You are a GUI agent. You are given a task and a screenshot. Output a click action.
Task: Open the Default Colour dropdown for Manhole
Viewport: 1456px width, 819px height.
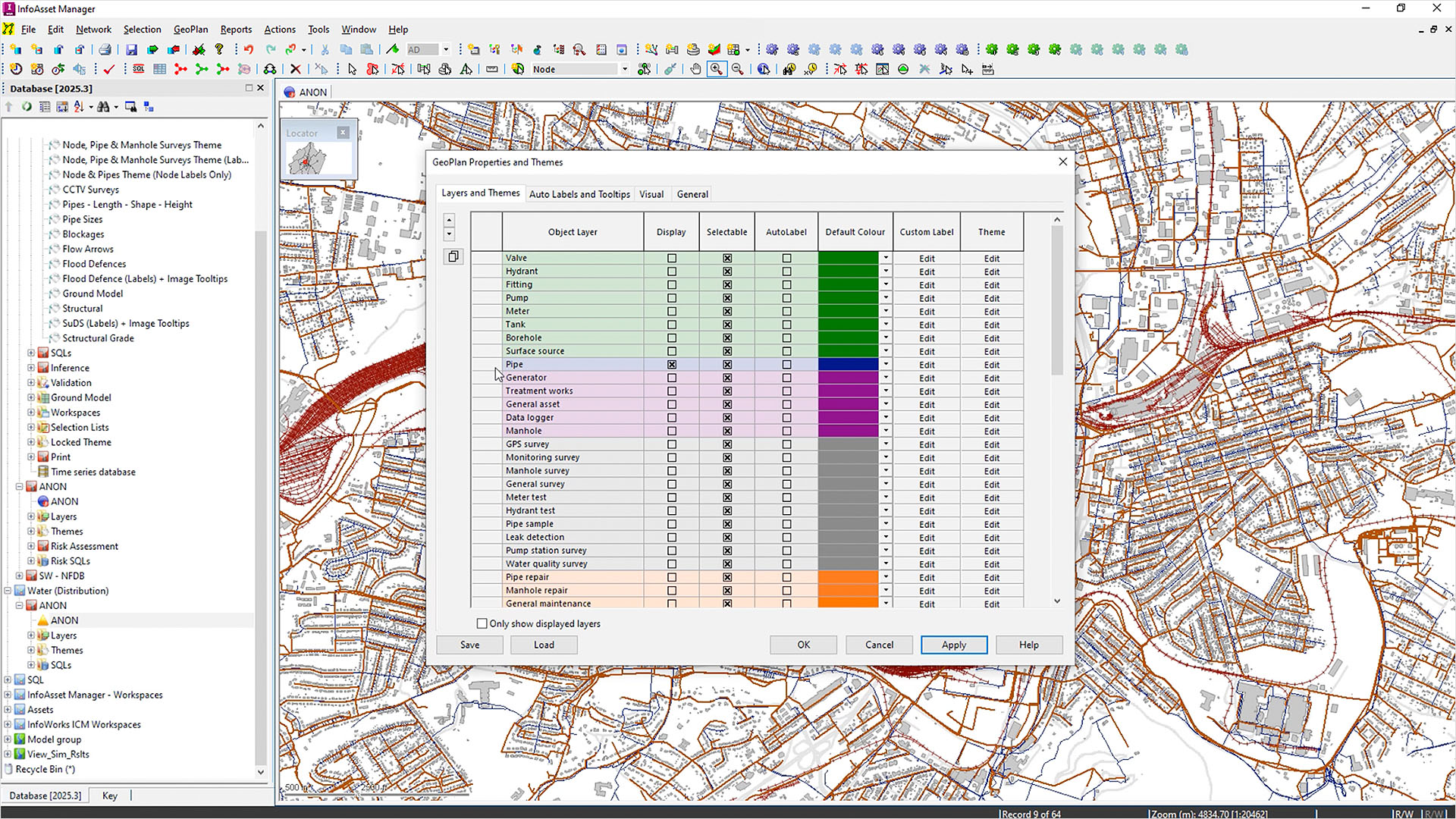click(x=885, y=431)
